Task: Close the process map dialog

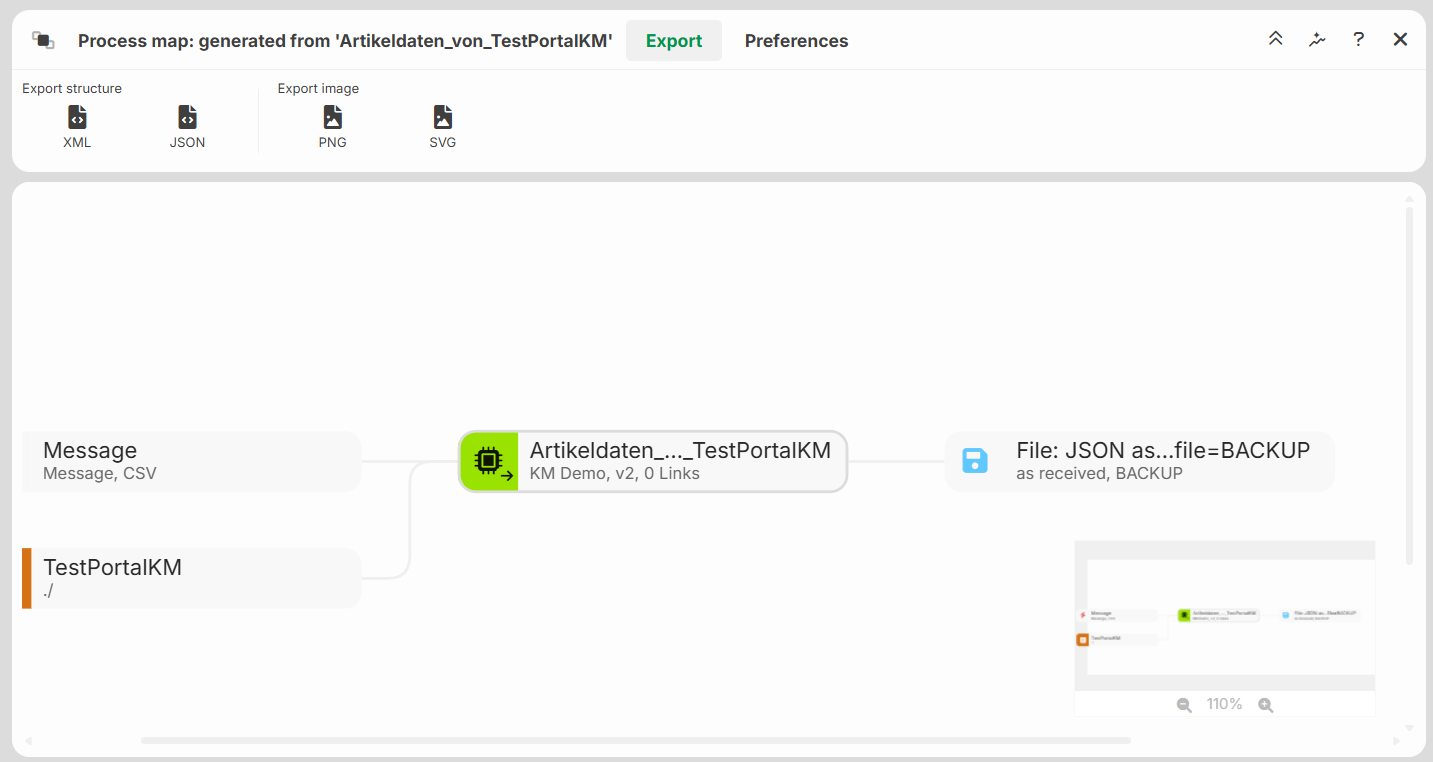Action: pos(1400,39)
